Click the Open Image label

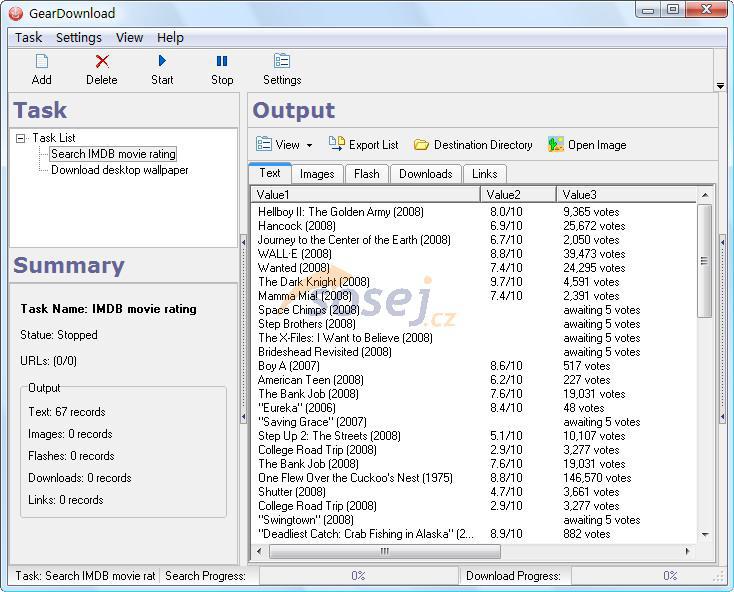597,145
